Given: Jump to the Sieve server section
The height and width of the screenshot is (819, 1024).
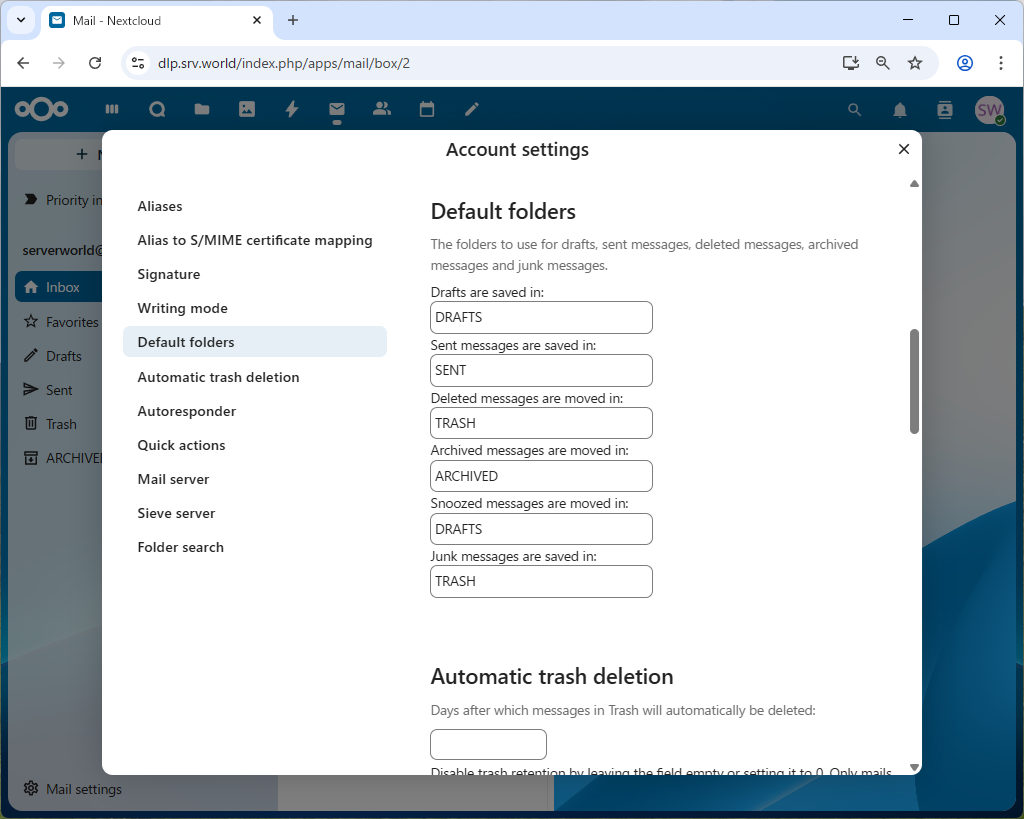Looking at the screenshot, I should (176, 513).
